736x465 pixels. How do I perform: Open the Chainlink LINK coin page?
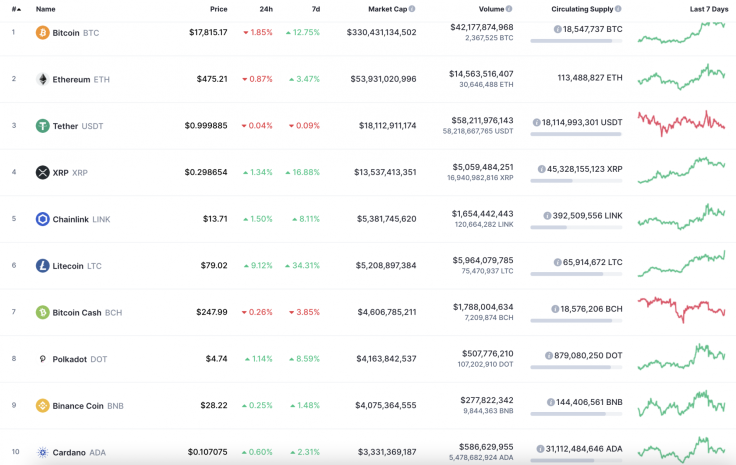point(81,219)
